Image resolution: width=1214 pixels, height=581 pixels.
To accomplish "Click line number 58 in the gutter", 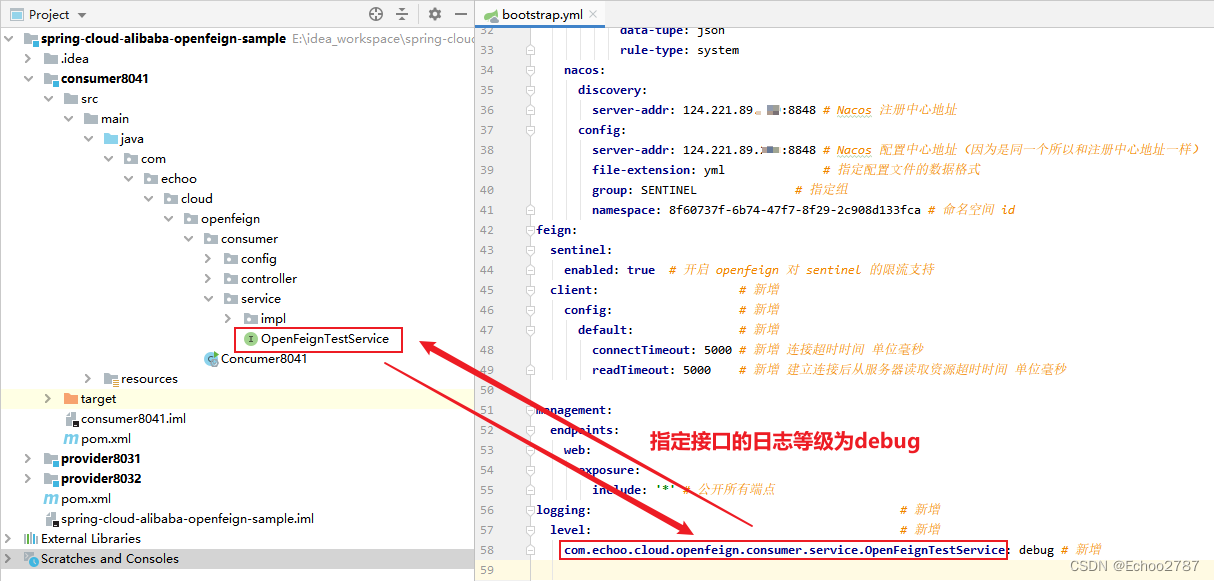I will pyautogui.click(x=487, y=550).
